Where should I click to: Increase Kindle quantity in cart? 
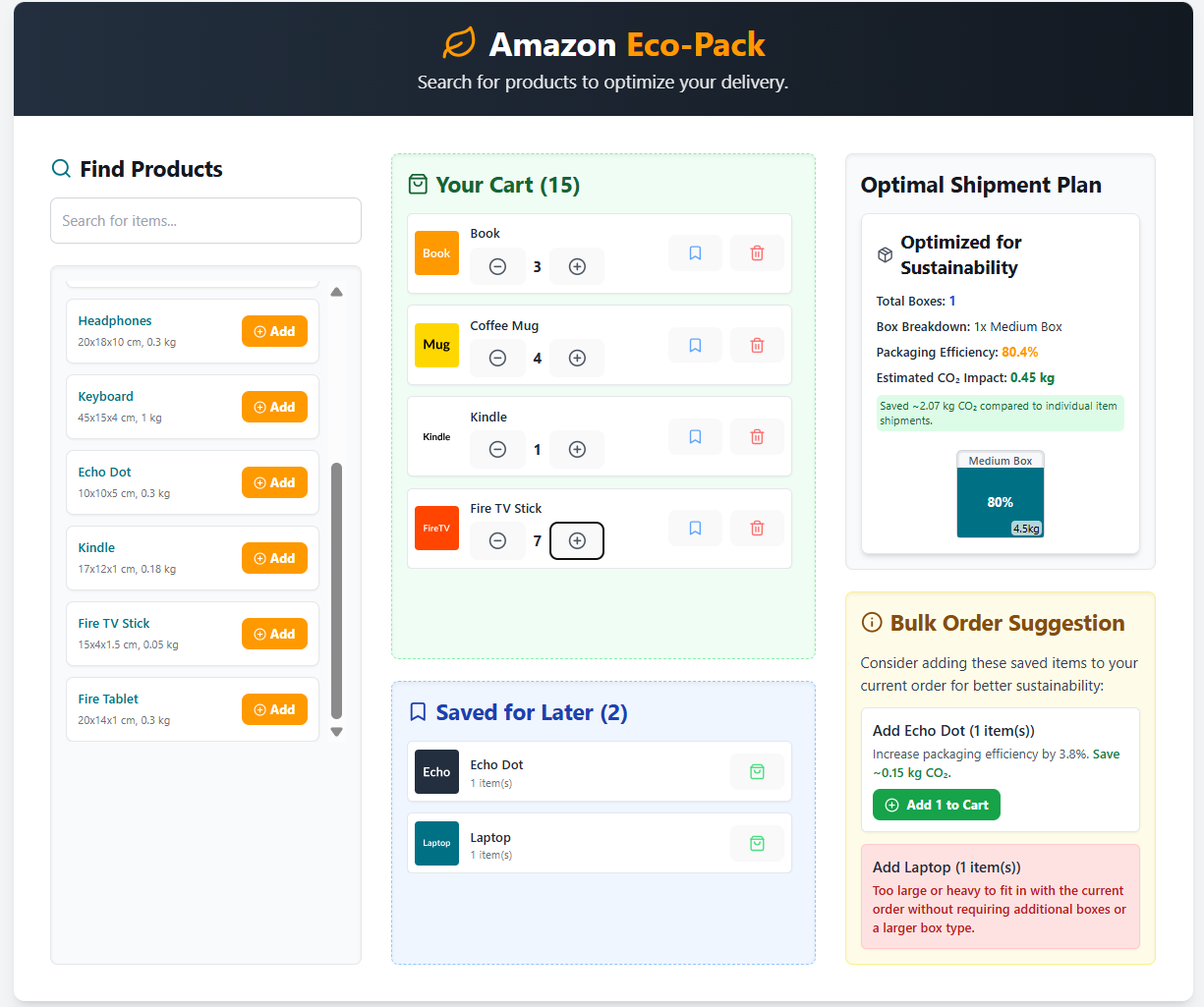577,449
